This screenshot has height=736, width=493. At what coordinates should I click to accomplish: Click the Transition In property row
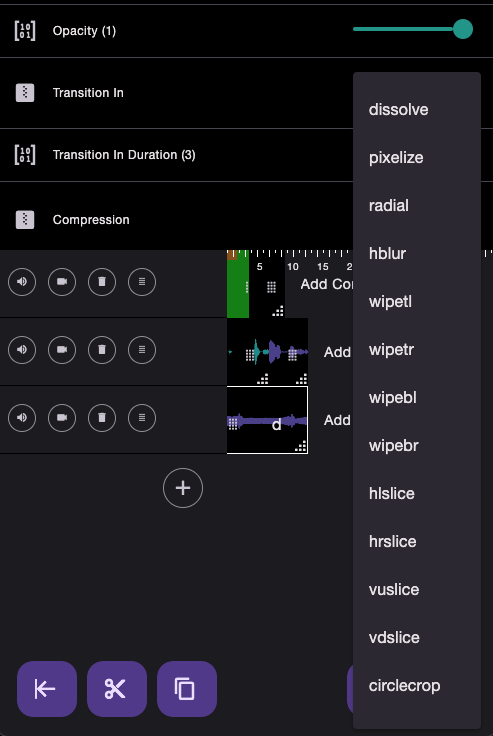pyautogui.click(x=177, y=93)
